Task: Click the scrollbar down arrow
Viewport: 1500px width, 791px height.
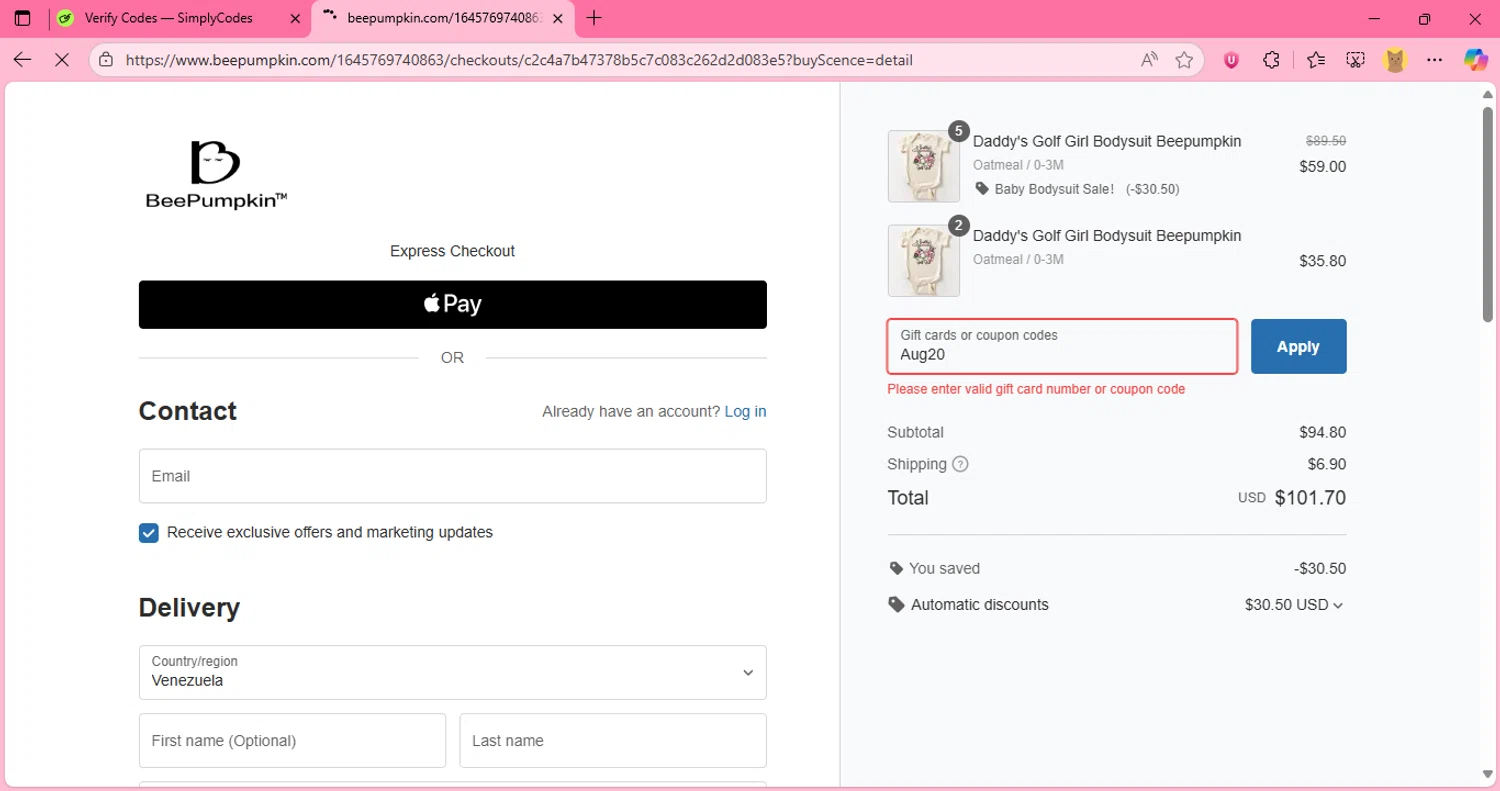Action: coord(1488,774)
